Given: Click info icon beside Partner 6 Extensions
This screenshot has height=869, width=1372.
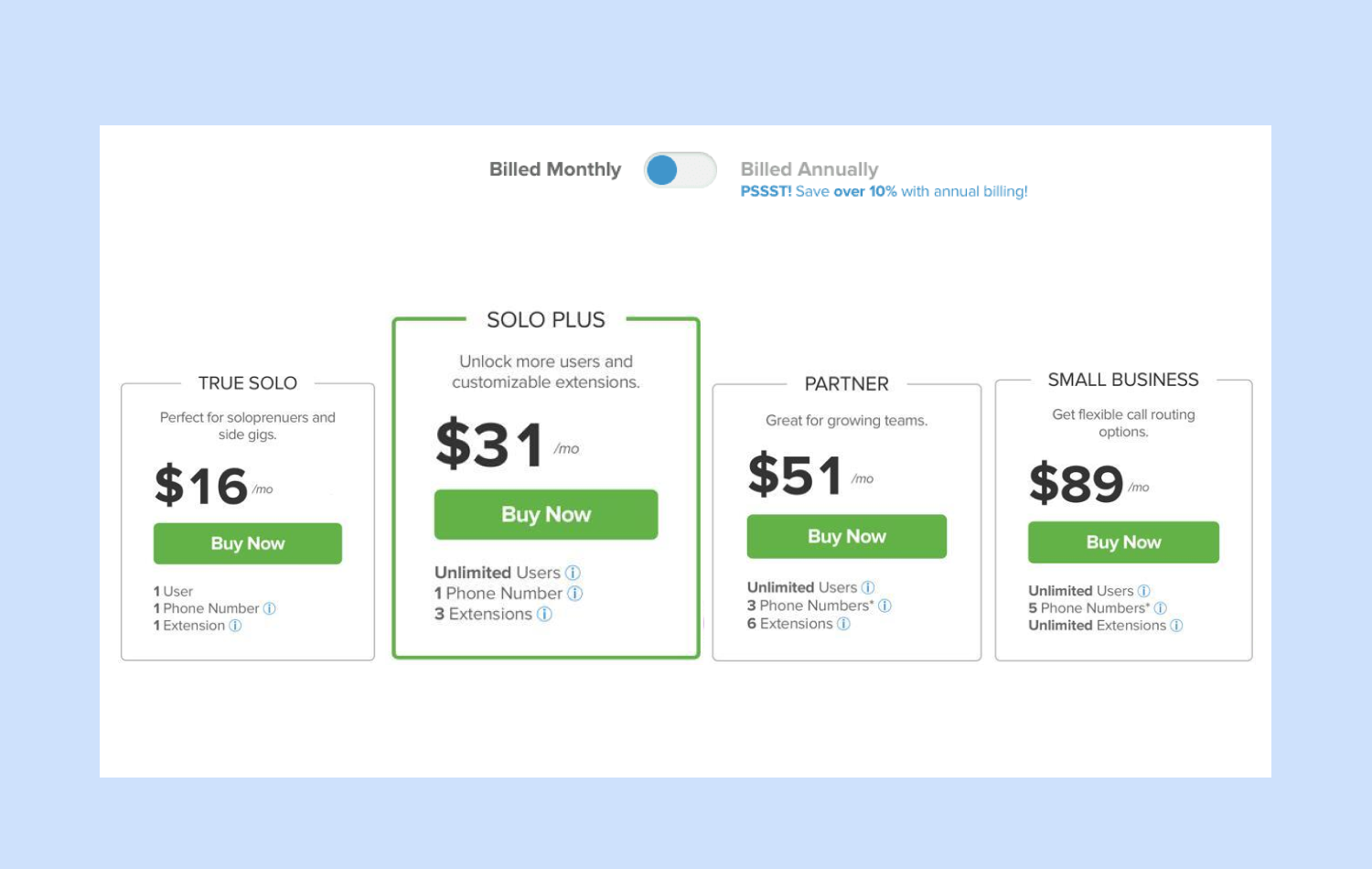Looking at the screenshot, I should (843, 624).
